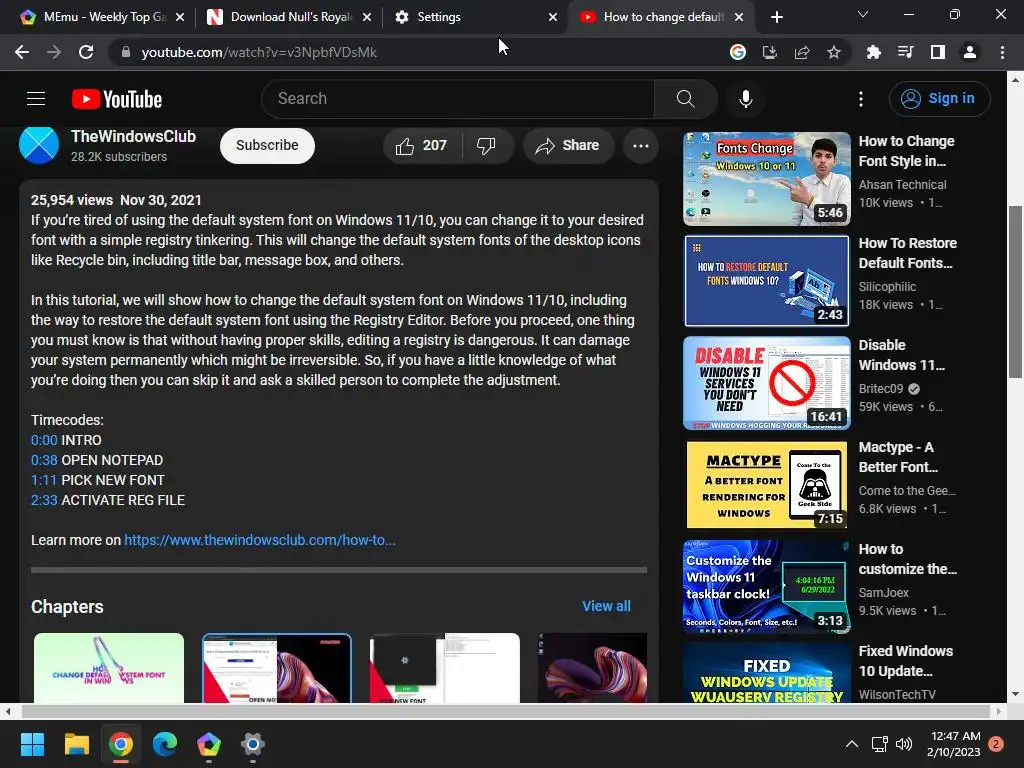The image size is (1024, 768).
Task: Open thewindowsclub.com how-to link
Action: [x=260, y=540]
